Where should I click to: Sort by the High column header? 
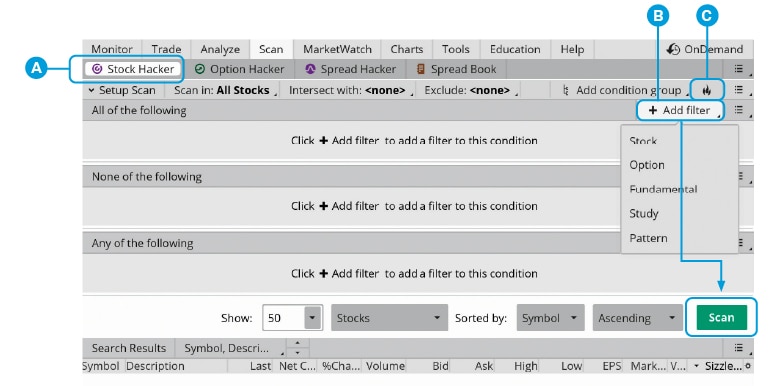[x=526, y=367]
